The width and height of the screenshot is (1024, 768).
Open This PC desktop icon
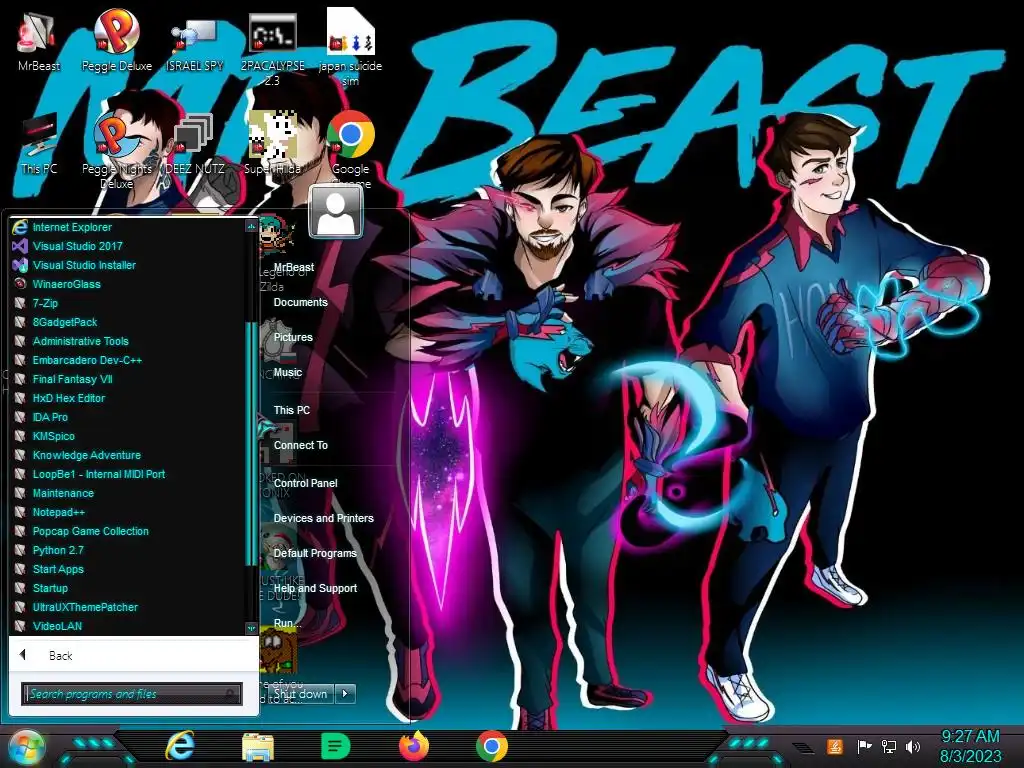tap(39, 145)
